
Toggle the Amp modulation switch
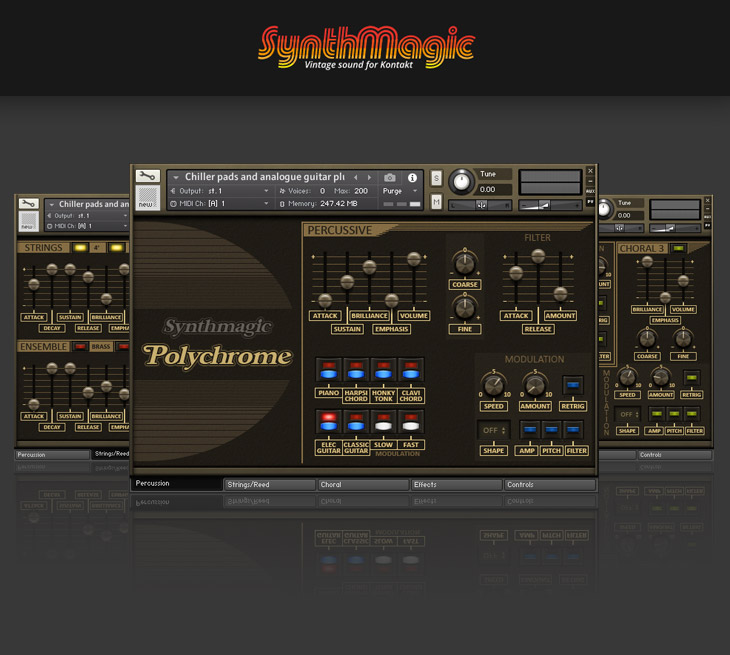pos(529,429)
